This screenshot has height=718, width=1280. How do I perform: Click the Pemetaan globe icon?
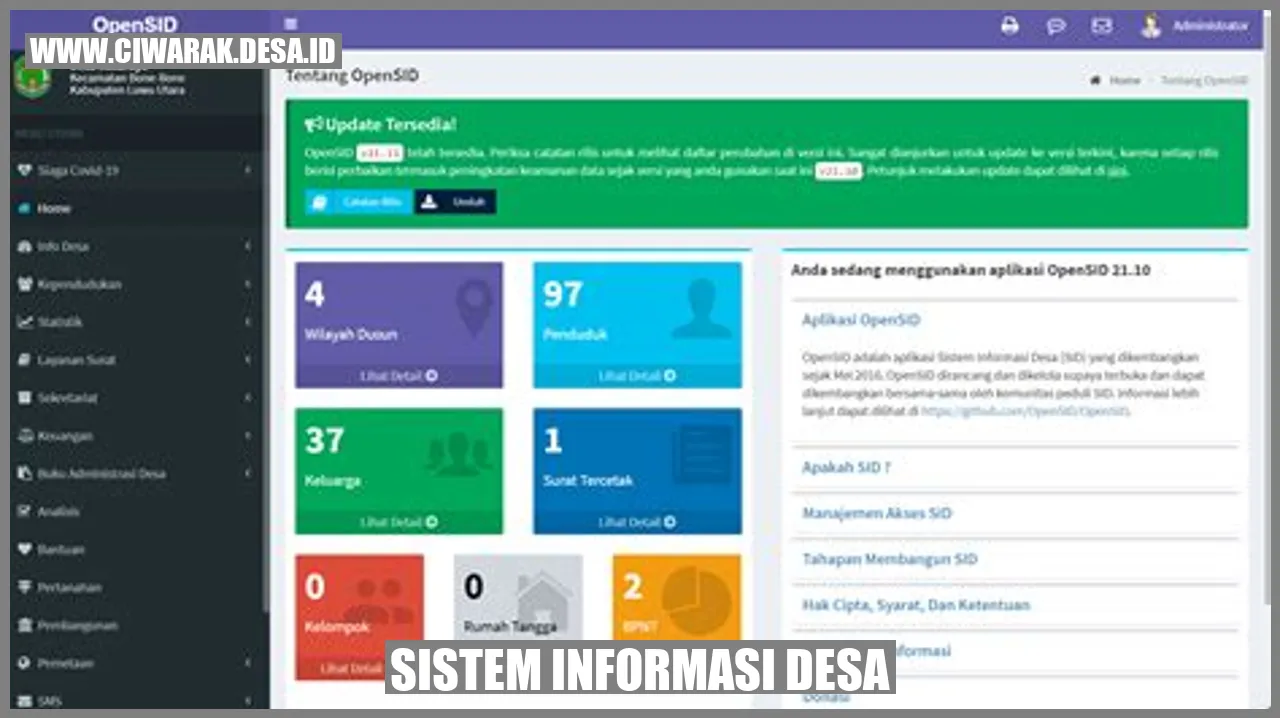25,663
